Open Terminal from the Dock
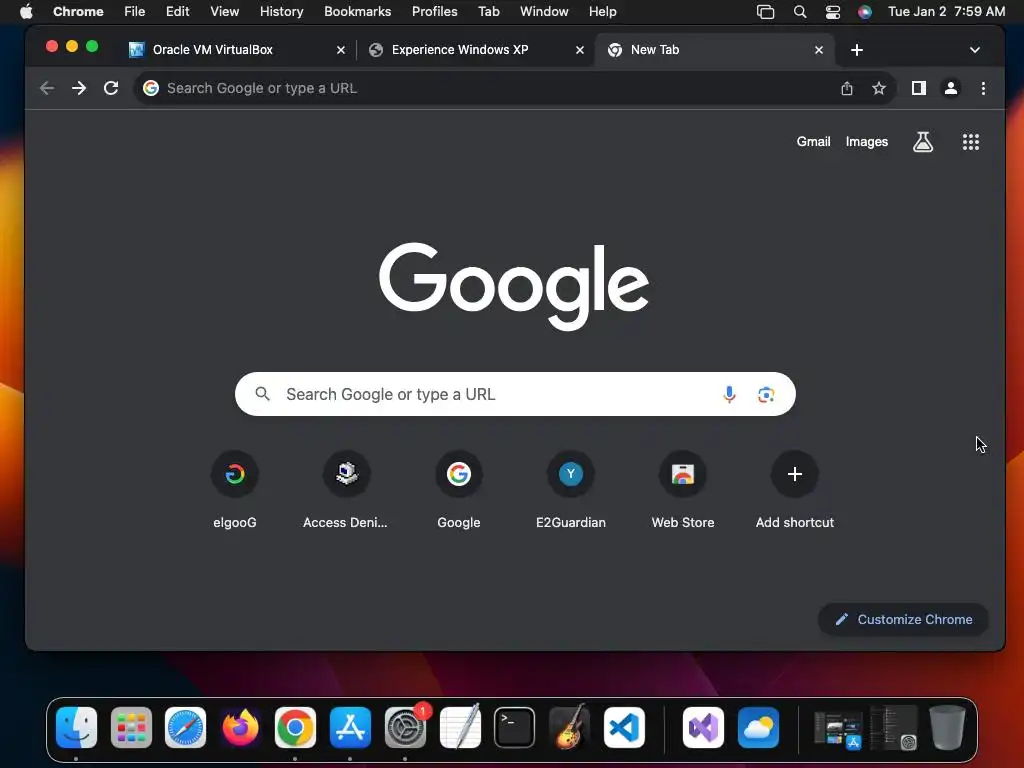Screen dimensions: 1024x768 pyautogui.click(x=515, y=727)
